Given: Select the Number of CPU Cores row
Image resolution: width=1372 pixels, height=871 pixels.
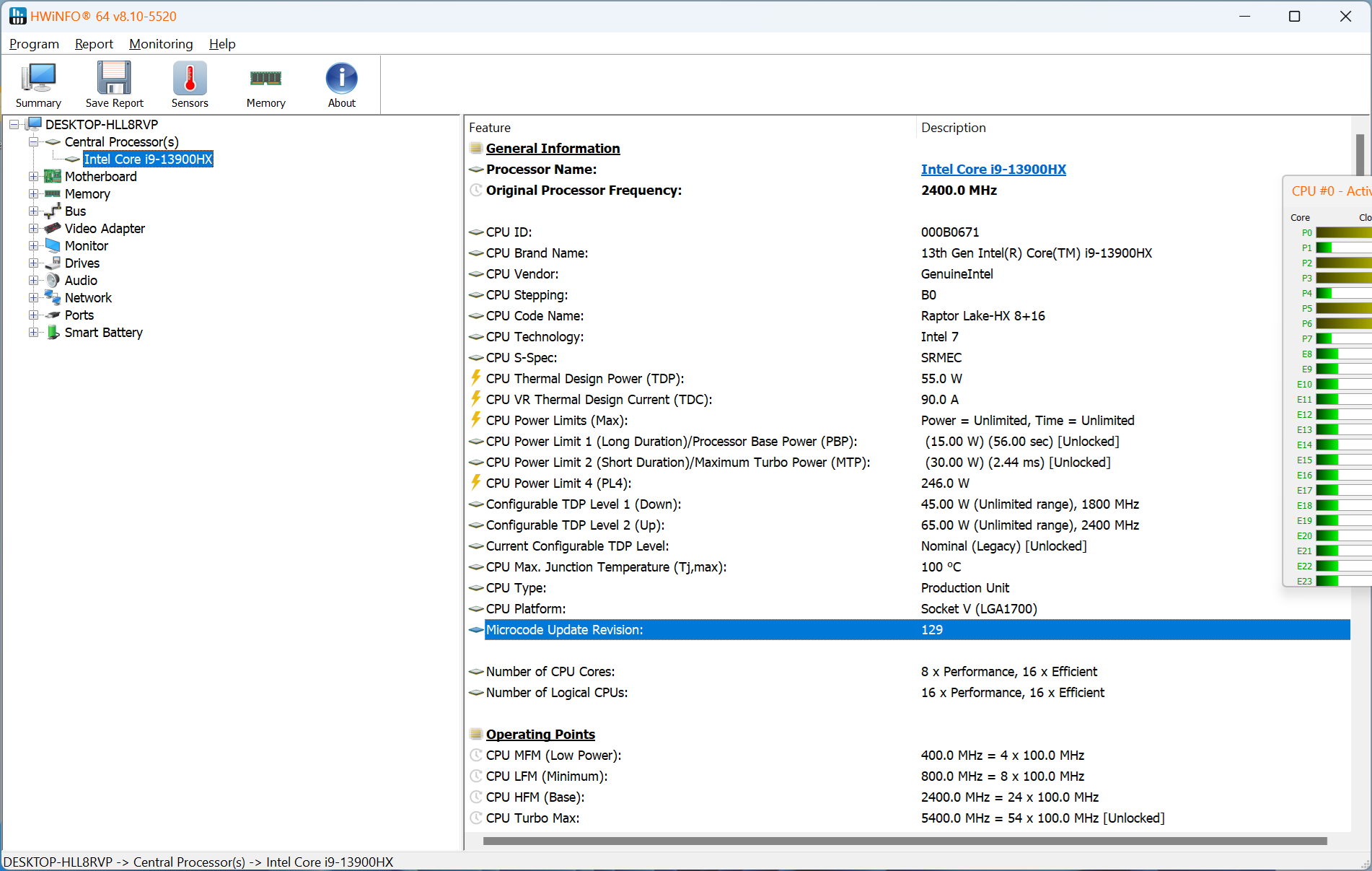Looking at the screenshot, I should [909, 672].
